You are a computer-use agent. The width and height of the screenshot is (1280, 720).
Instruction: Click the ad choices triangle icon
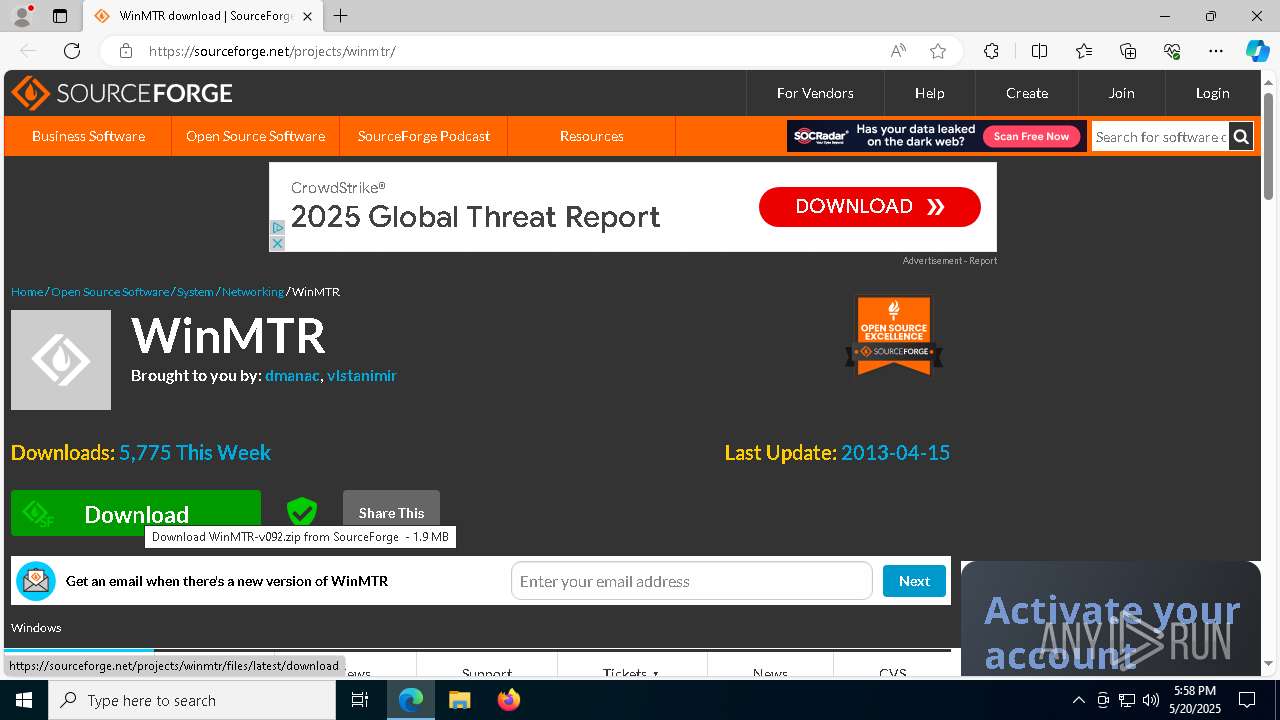tap(277, 228)
